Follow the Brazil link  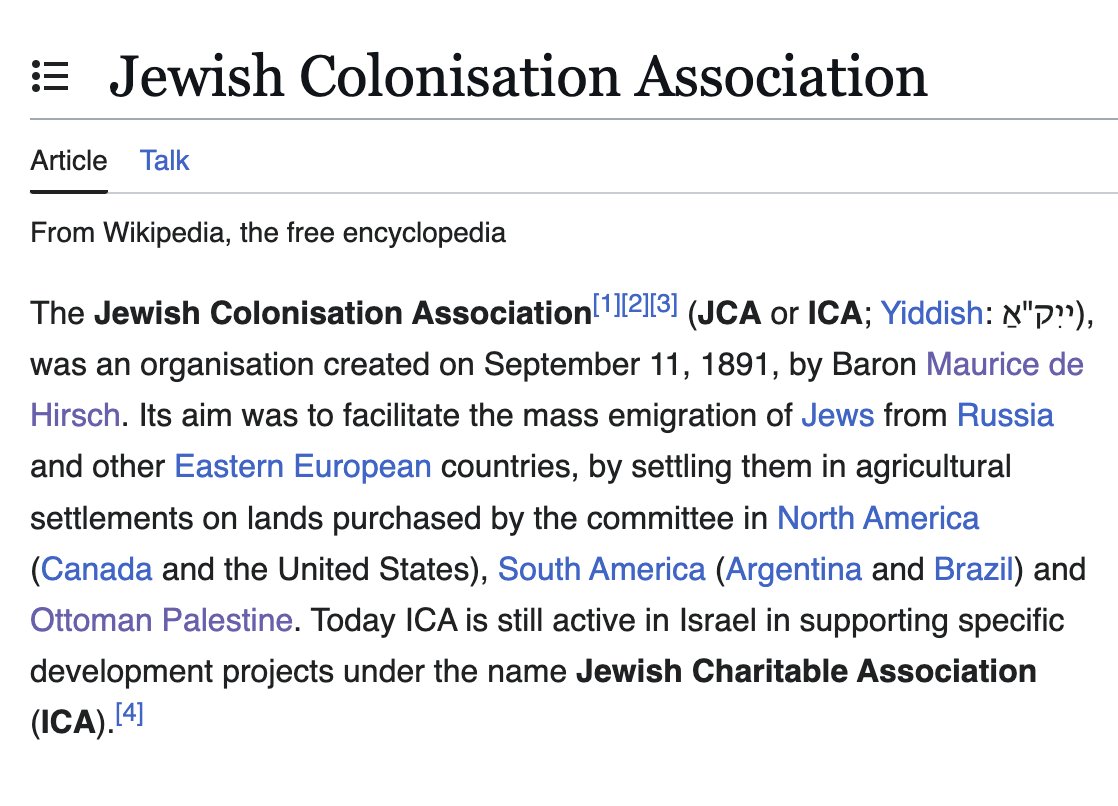[x=974, y=569]
